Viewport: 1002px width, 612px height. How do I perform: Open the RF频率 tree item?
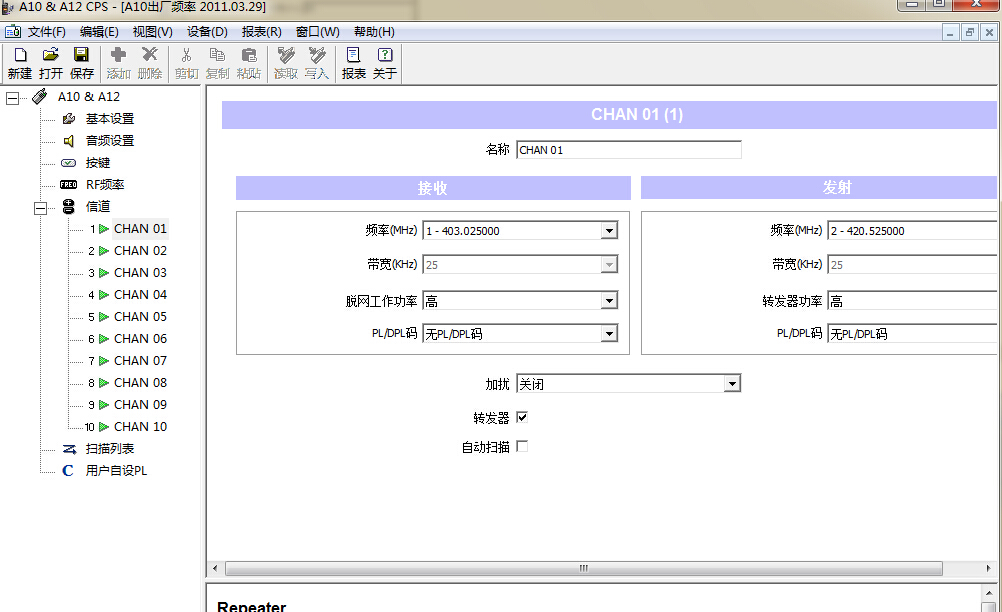(x=104, y=185)
